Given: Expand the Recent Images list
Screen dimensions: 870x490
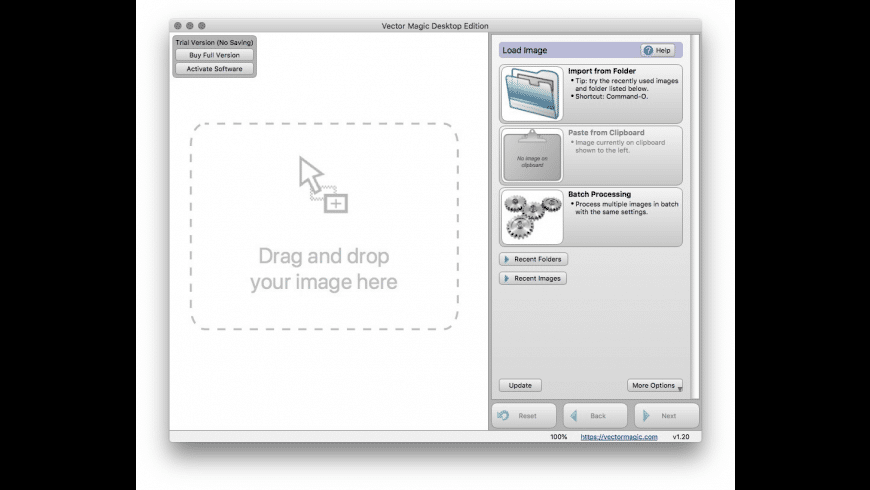Looking at the screenshot, I should pos(533,278).
